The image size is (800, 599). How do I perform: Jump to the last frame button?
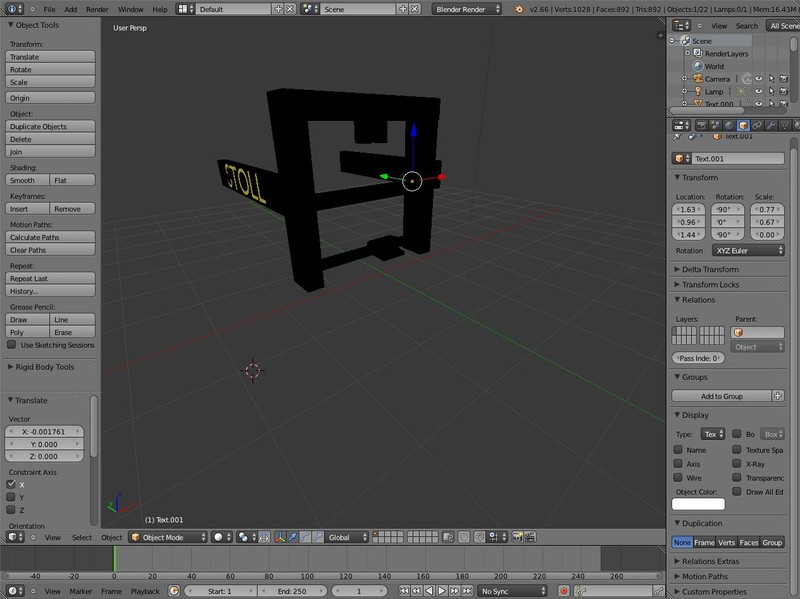pyautogui.click(x=467, y=591)
